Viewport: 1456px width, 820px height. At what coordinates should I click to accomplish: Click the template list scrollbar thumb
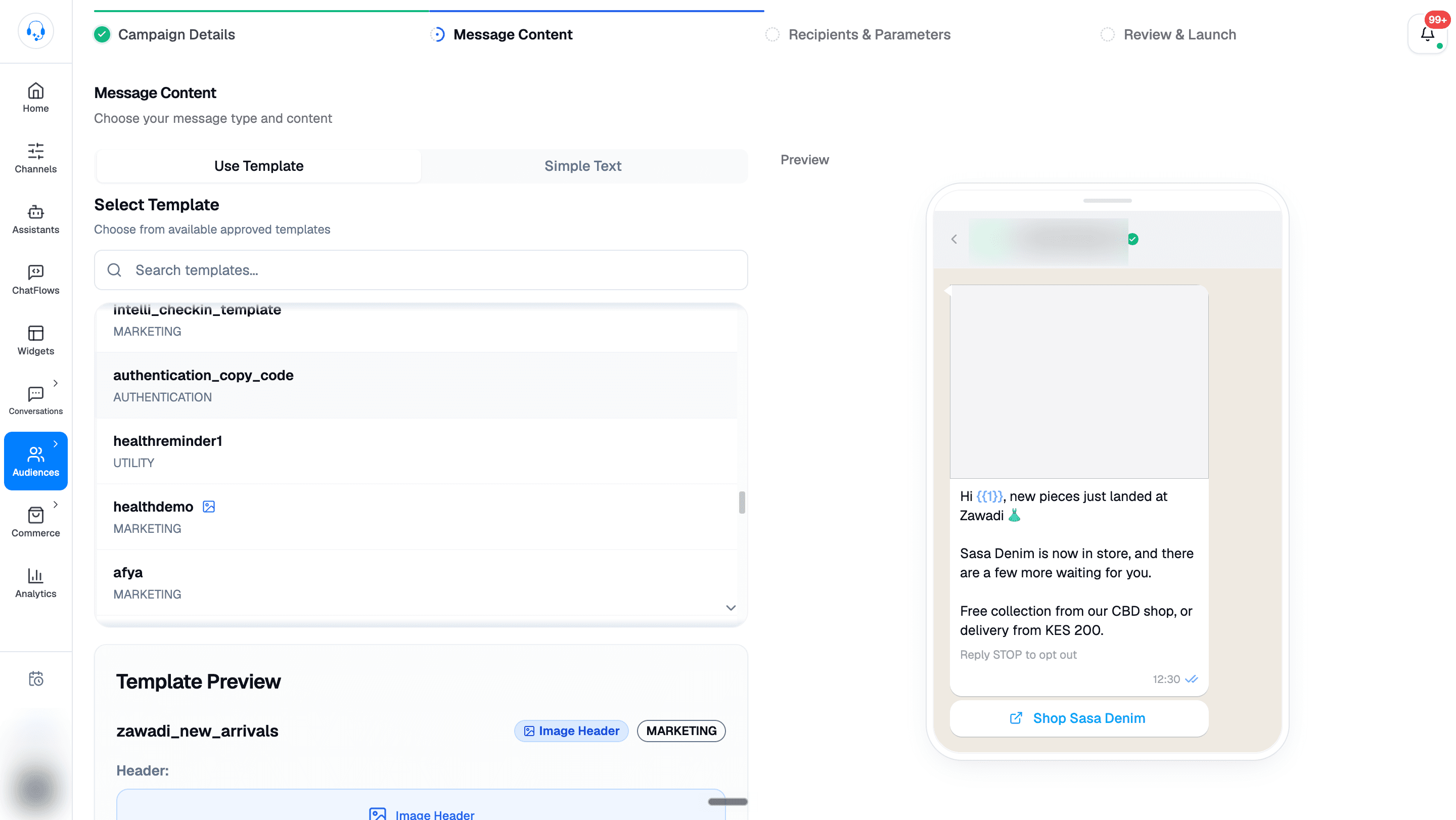(742, 503)
